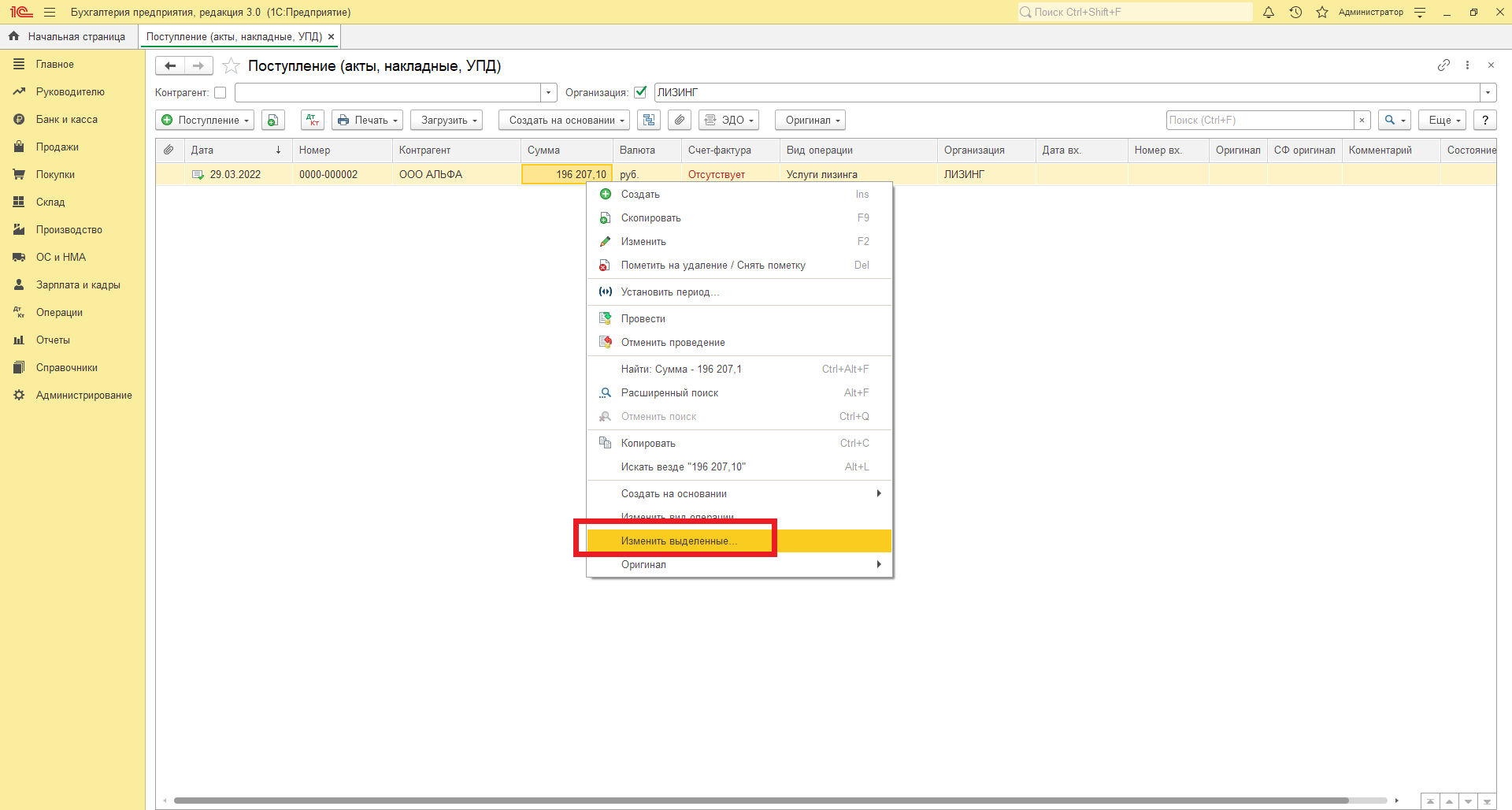Click the create-by-copy document icon in toolbar
The height and width of the screenshot is (810, 1512).
[x=272, y=120]
